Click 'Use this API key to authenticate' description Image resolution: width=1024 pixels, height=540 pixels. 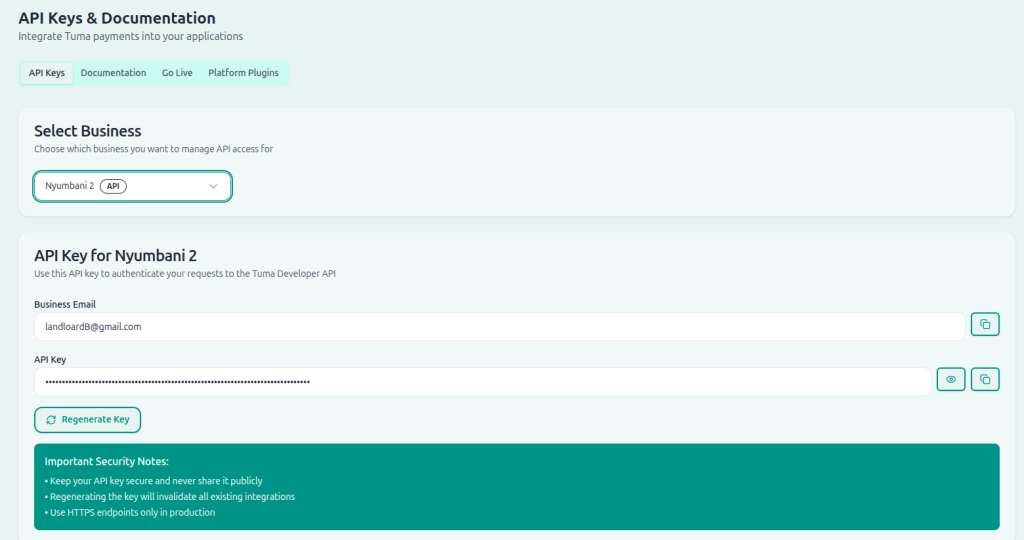click(x=185, y=274)
